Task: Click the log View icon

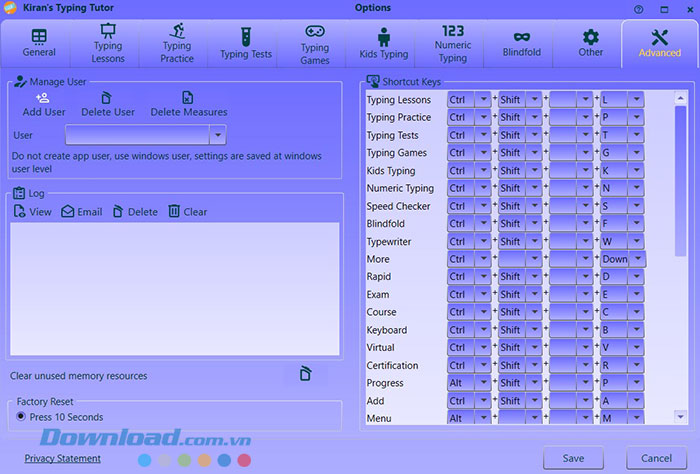Action: (20, 212)
